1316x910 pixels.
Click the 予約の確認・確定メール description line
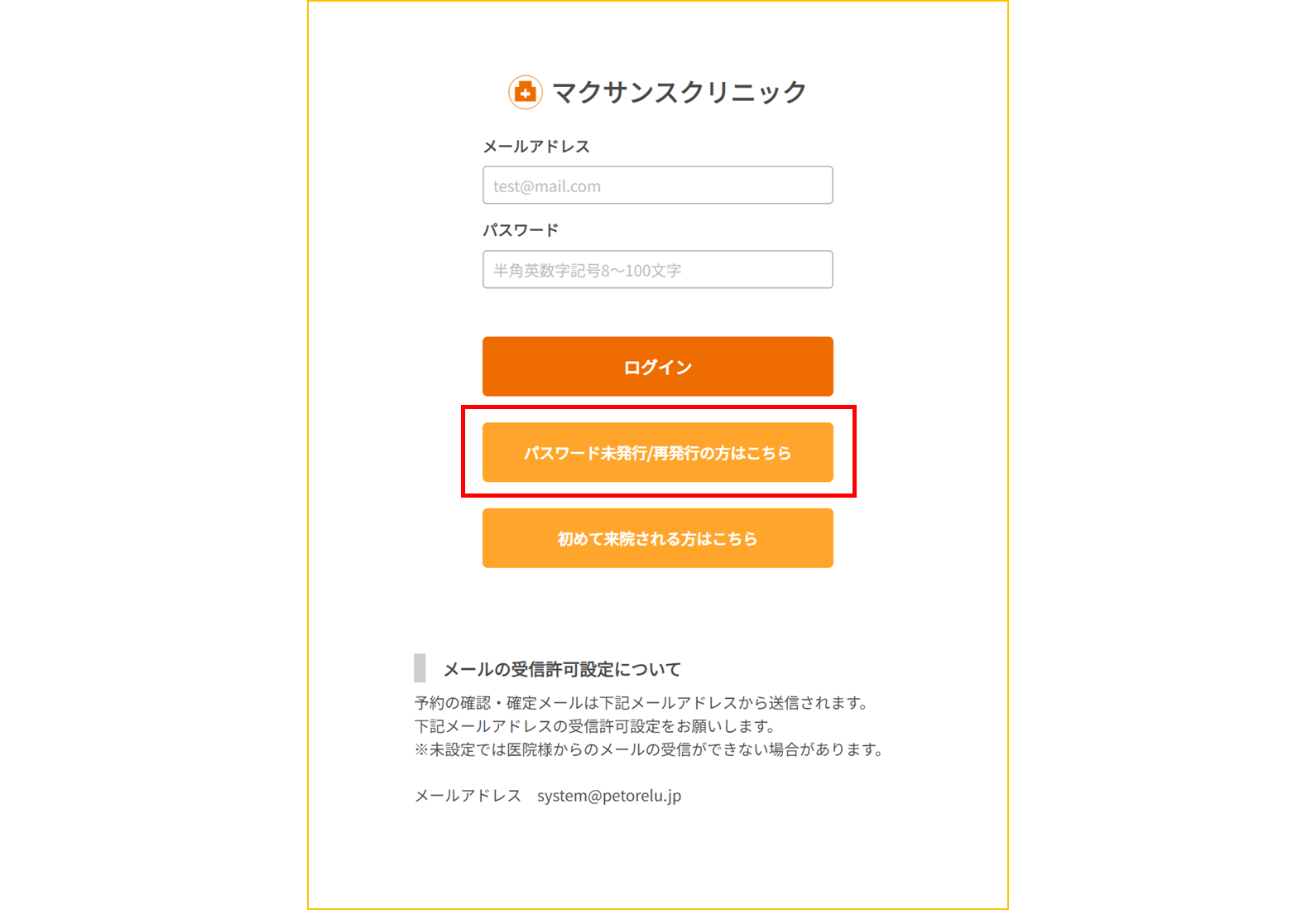click(643, 703)
